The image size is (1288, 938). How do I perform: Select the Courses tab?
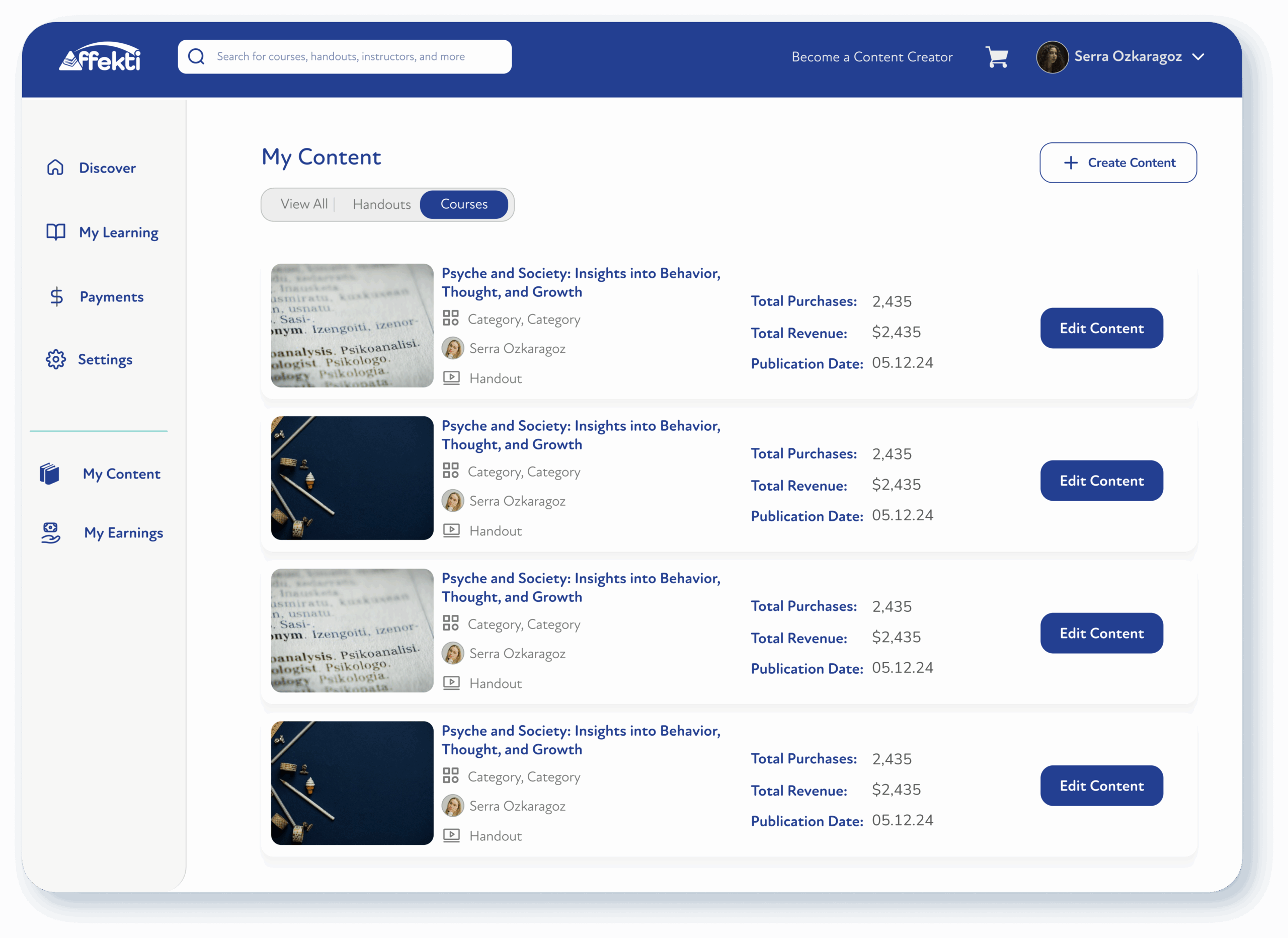[464, 204]
